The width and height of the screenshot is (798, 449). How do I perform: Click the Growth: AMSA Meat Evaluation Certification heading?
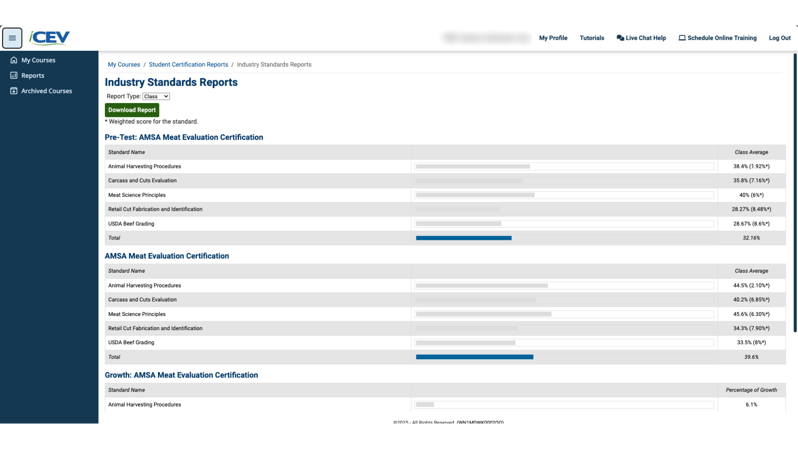pyautogui.click(x=181, y=375)
